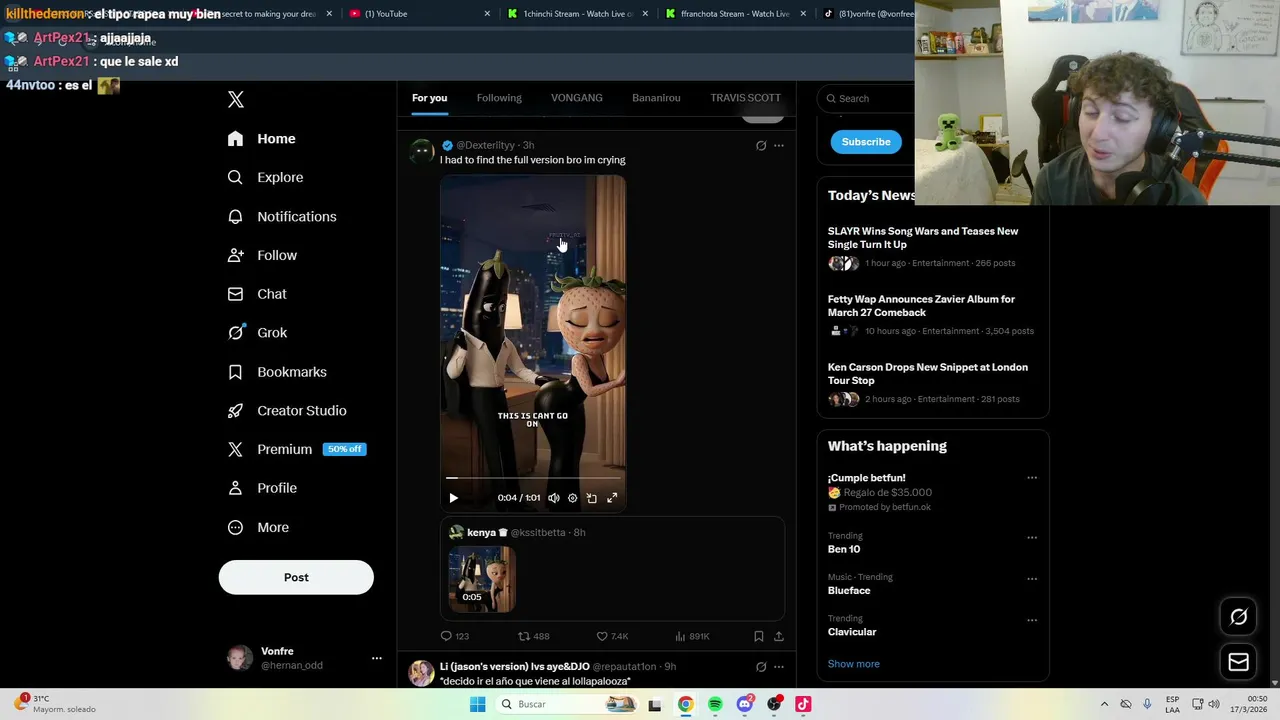Click the Post button
This screenshot has height=720, width=1280.
[x=296, y=577]
